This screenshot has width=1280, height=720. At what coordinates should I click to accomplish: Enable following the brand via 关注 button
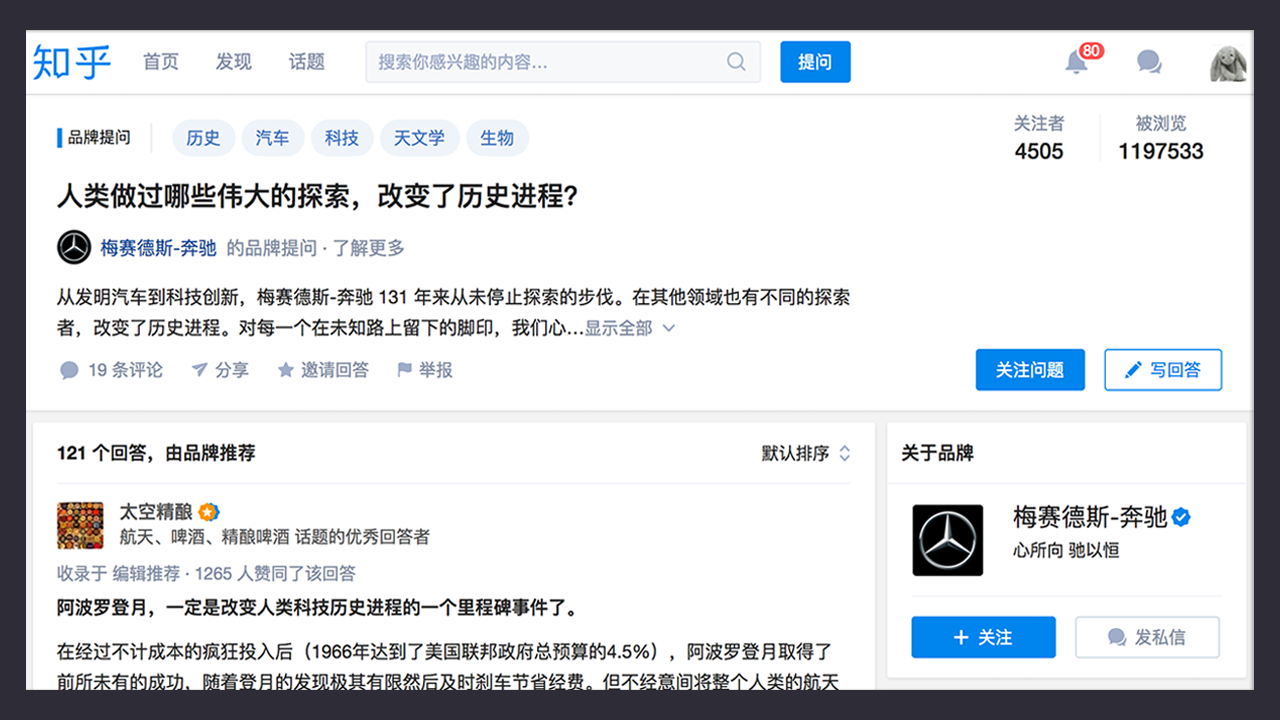(983, 637)
